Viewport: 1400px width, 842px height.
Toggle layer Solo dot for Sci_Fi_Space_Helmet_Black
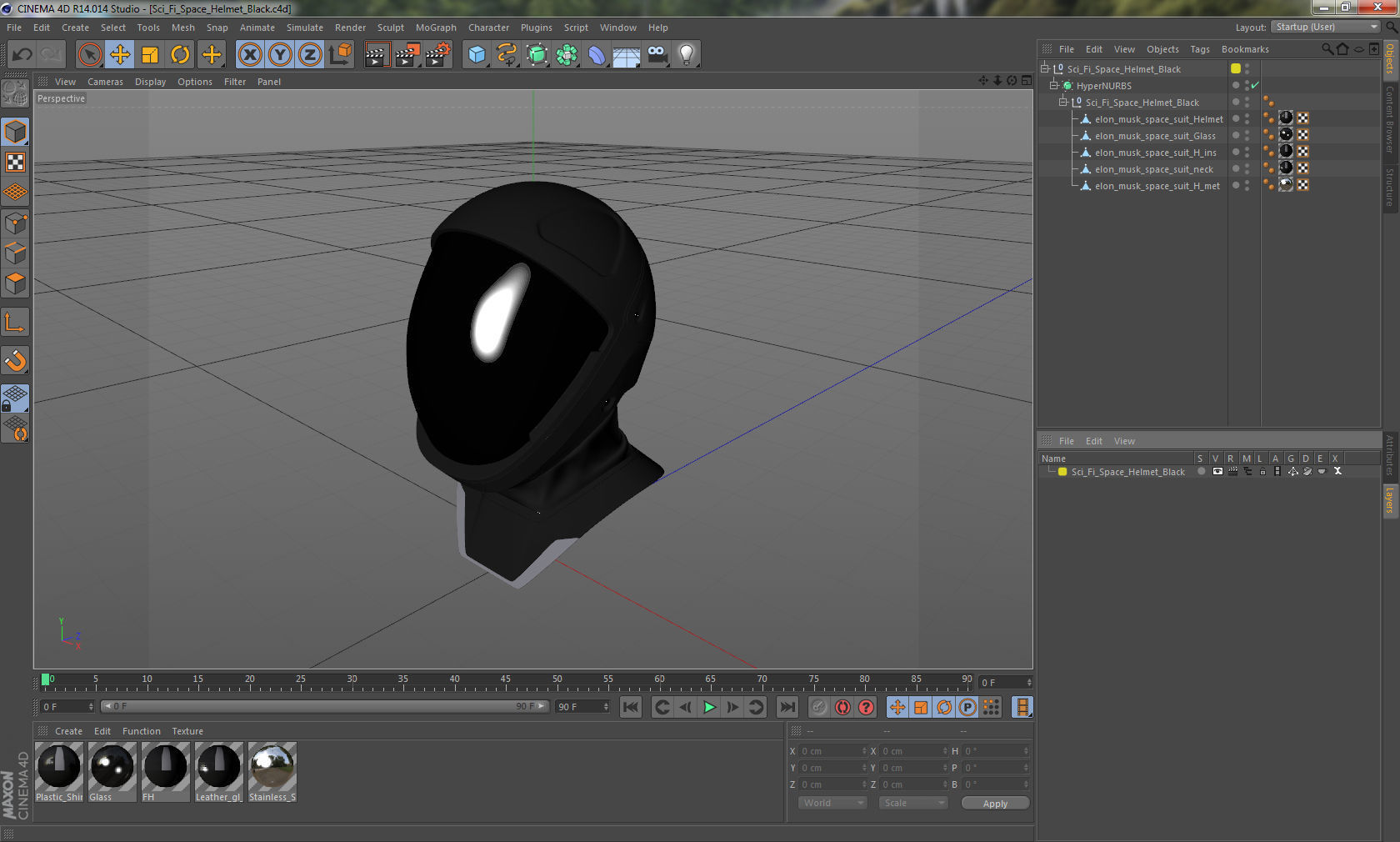point(1201,472)
